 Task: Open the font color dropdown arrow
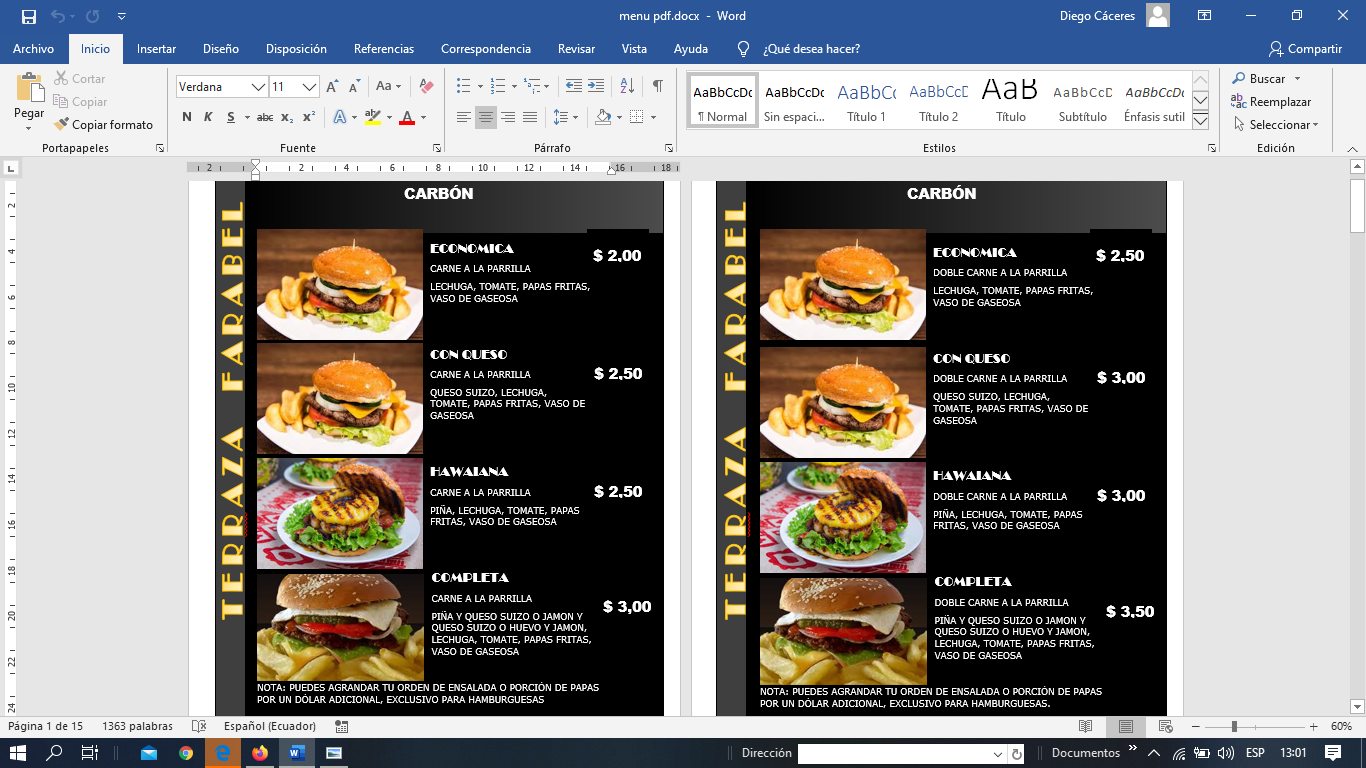[423, 117]
